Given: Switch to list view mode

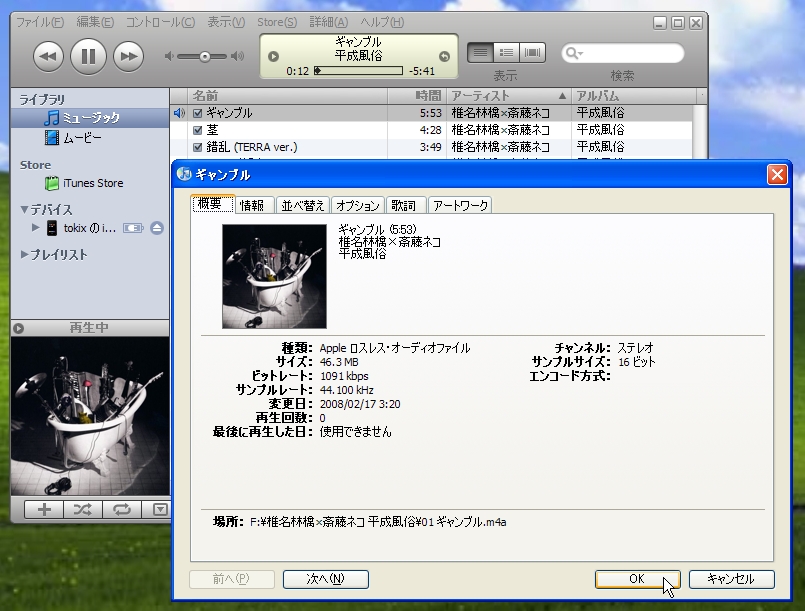Looking at the screenshot, I should pos(480,52).
